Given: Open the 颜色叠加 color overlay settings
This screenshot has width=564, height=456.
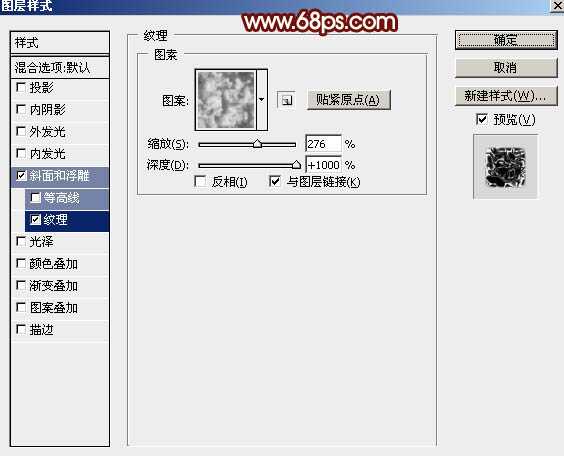Looking at the screenshot, I should coord(54,264).
